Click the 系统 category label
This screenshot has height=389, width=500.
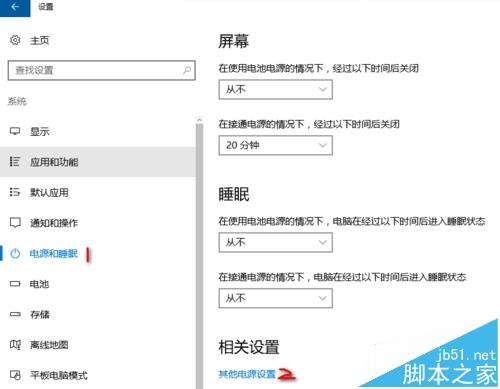(17, 101)
